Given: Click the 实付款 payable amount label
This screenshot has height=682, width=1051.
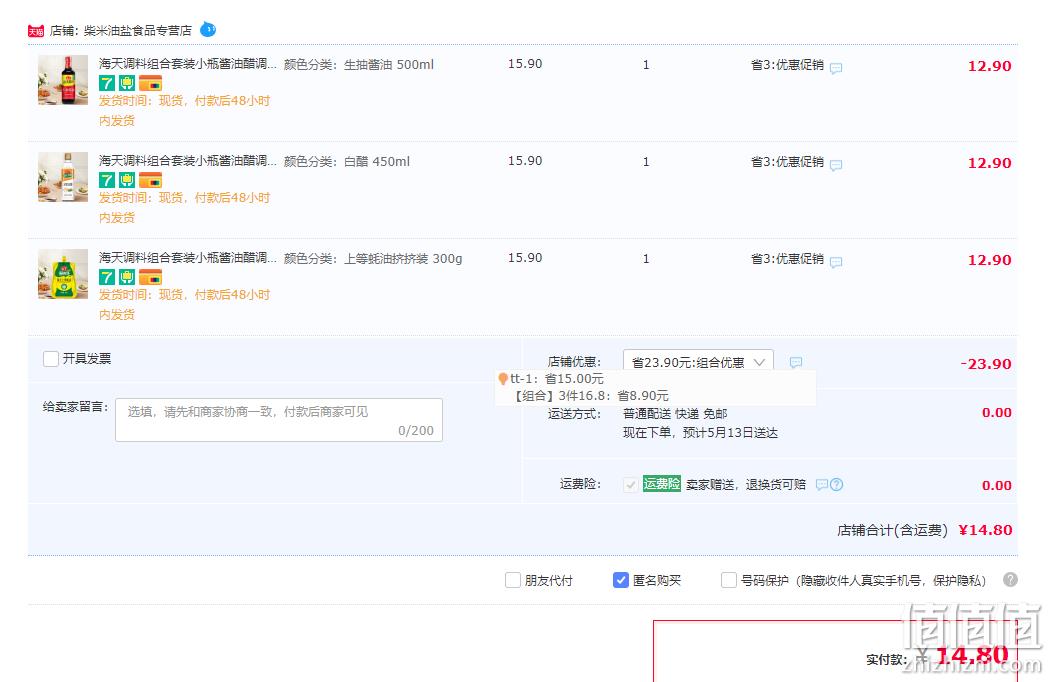Looking at the screenshot, I should pos(887,660).
